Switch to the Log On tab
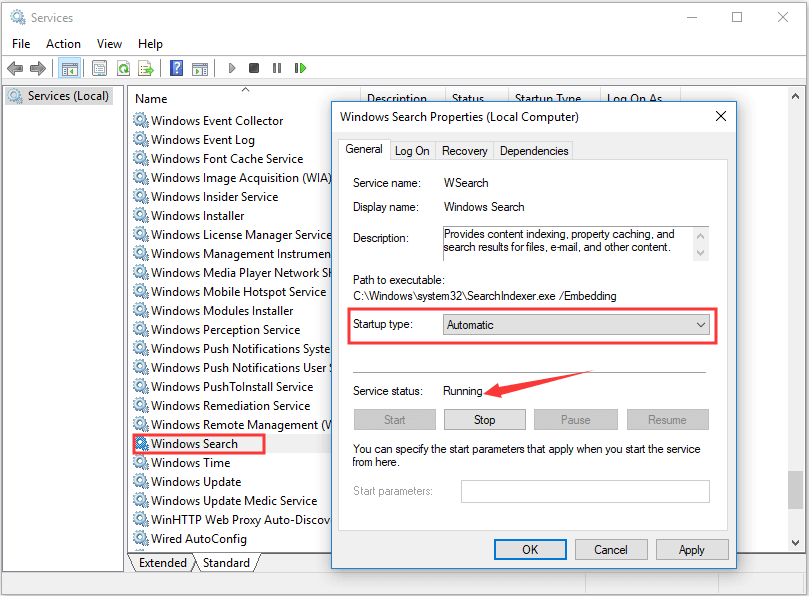Viewport: 809px width, 596px height. tap(412, 150)
